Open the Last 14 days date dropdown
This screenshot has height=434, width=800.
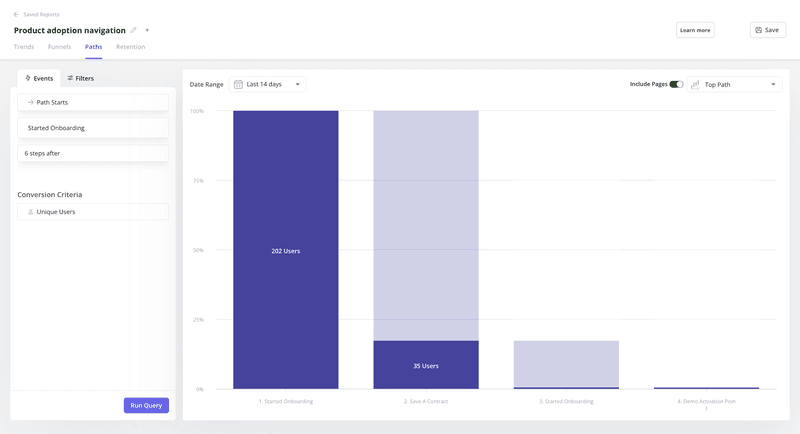point(267,85)
